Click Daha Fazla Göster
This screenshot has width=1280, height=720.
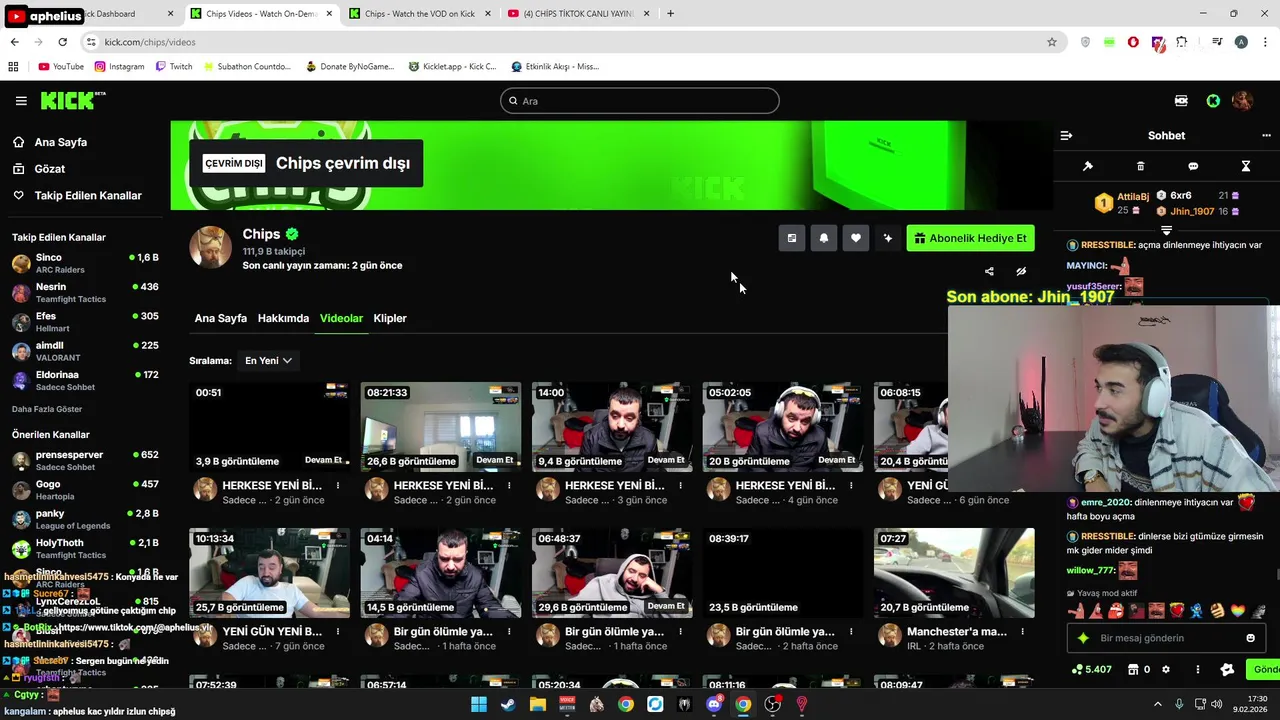[x=47, y=409]
